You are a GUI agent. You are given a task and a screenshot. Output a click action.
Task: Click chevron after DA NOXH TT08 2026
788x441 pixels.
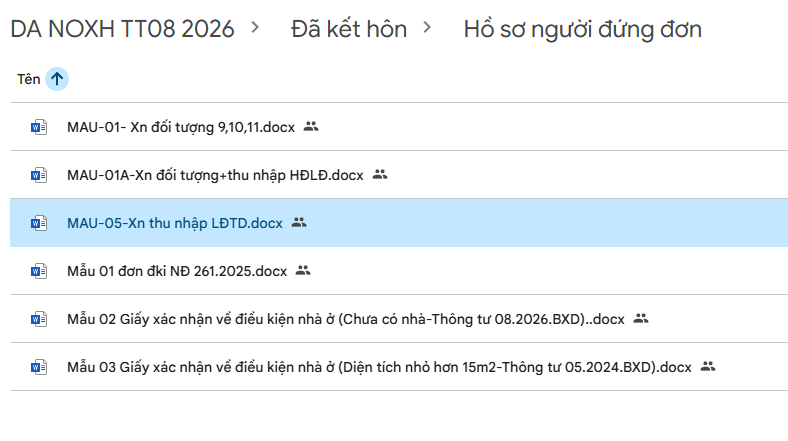click(x=256, y=28)
